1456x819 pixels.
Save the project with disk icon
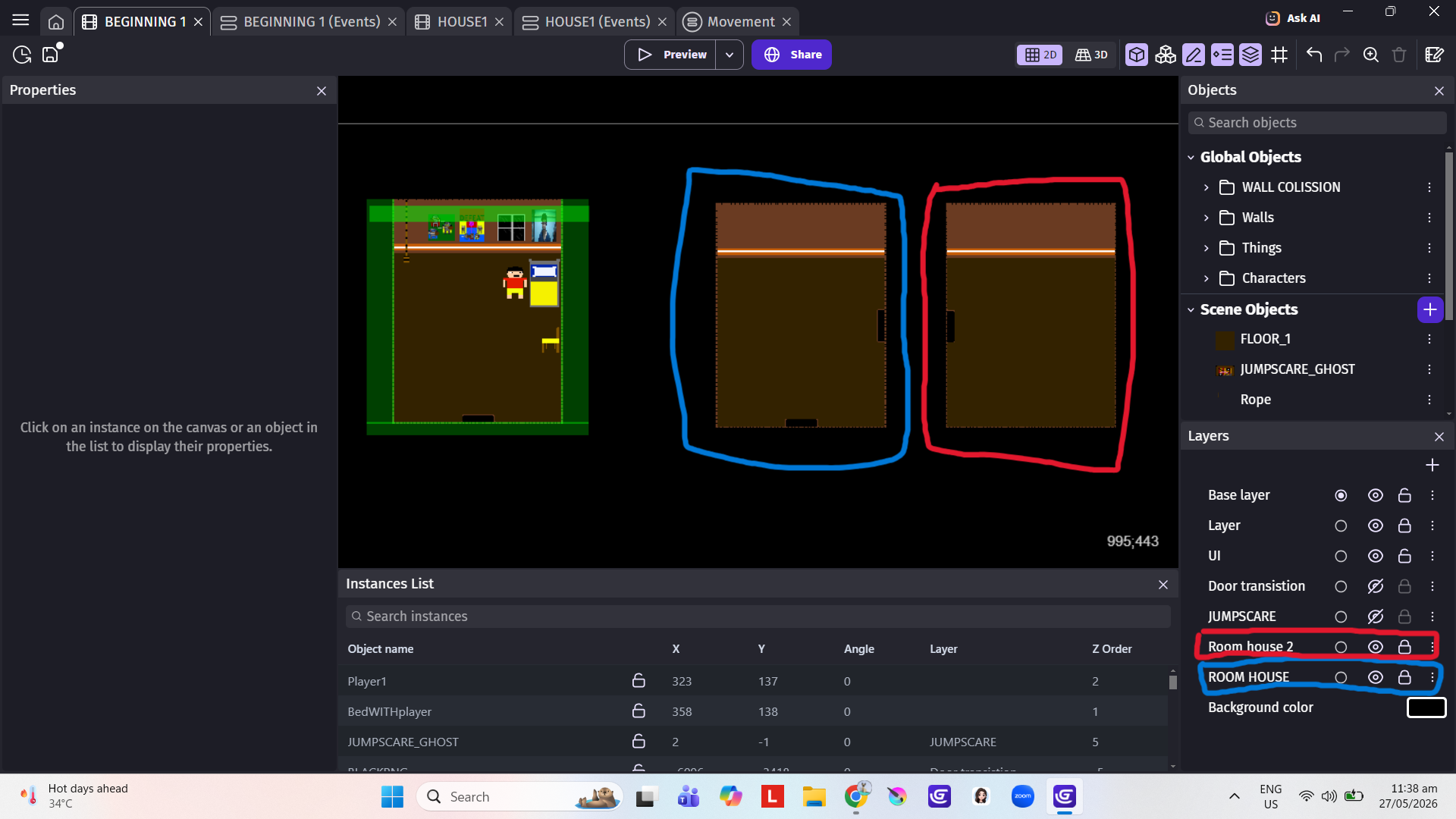click(50, 55)
